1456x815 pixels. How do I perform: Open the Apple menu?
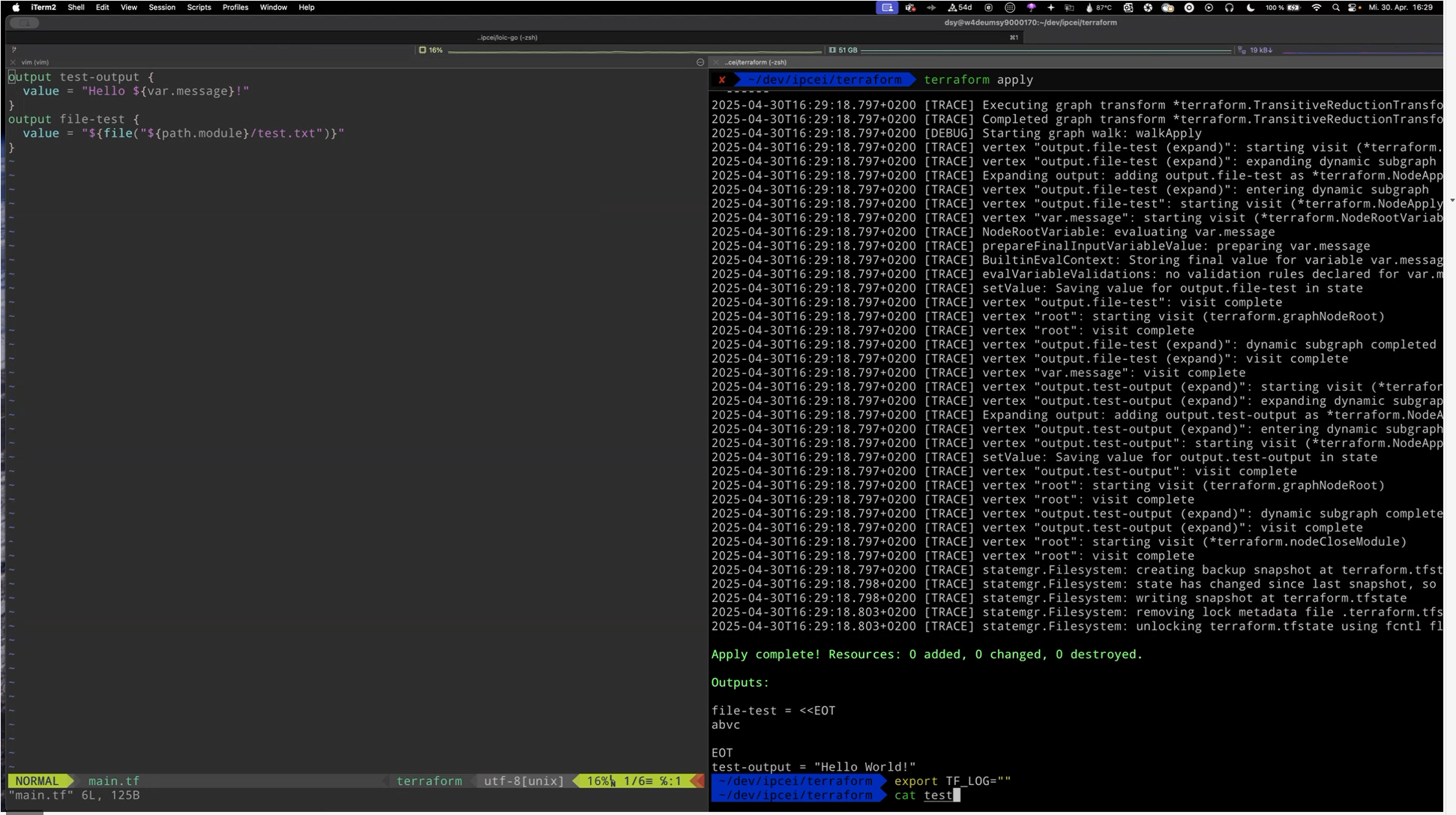[16, 7]
